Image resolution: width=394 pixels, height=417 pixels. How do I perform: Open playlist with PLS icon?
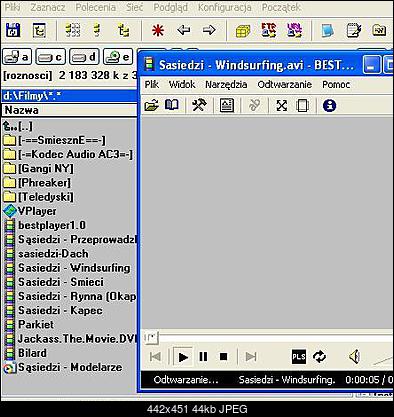pyautogui.click(x=299, y=357)
